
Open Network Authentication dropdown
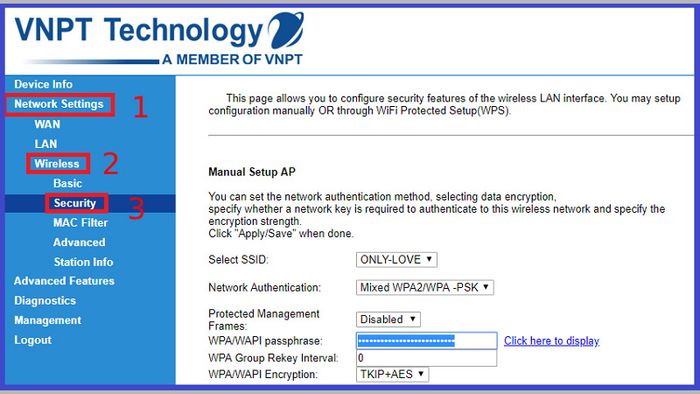(425, 287)
